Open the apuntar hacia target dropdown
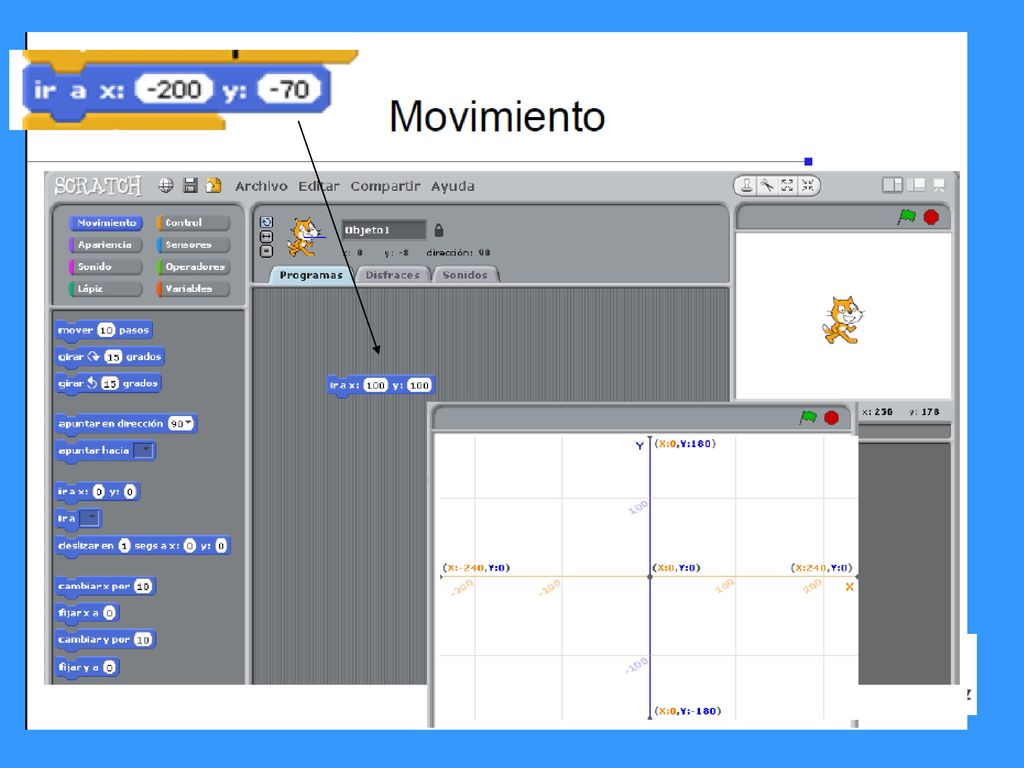This screenshot has width=1024, height=768. point(143,450)
